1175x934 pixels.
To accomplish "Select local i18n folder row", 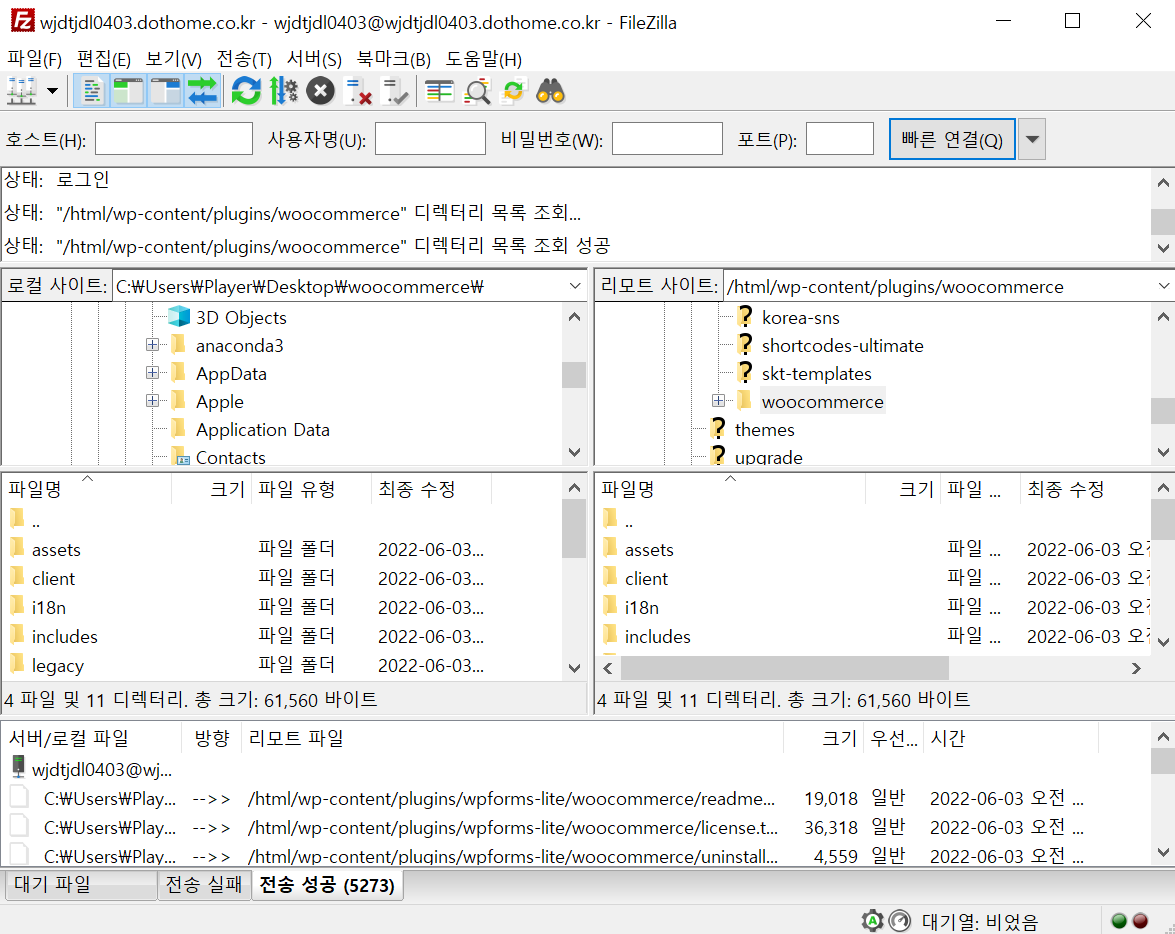I will 283,607.
